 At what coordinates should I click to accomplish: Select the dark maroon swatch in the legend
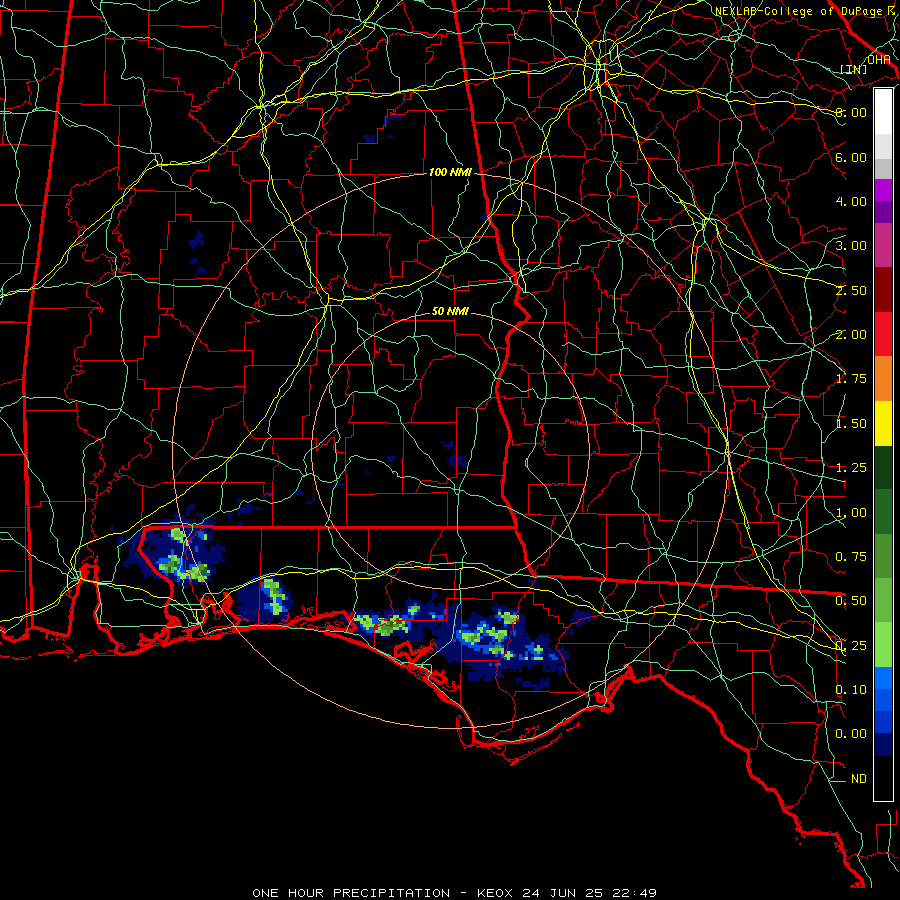point(883,290)
